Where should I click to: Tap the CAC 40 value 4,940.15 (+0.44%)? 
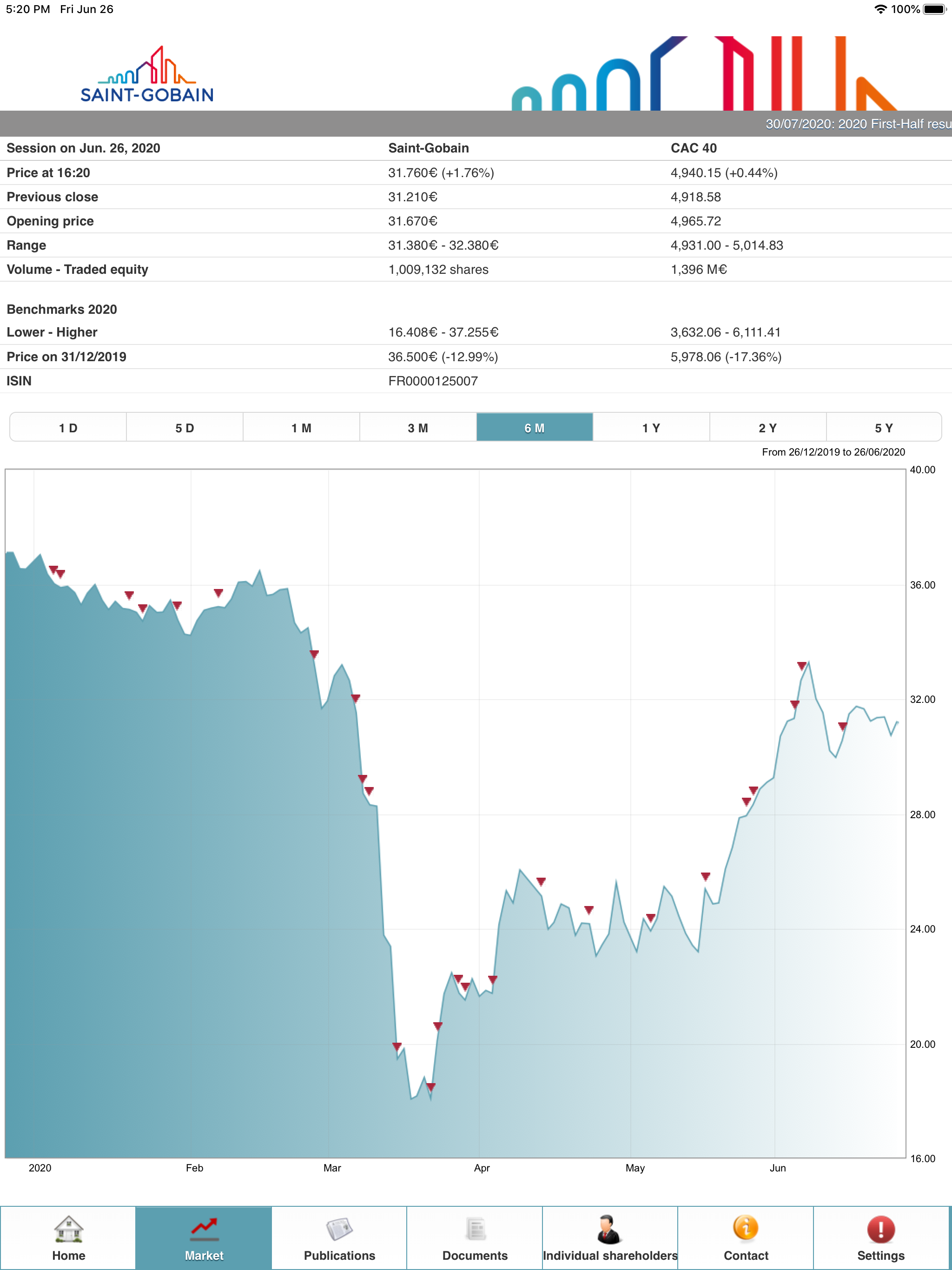[724, 173]
